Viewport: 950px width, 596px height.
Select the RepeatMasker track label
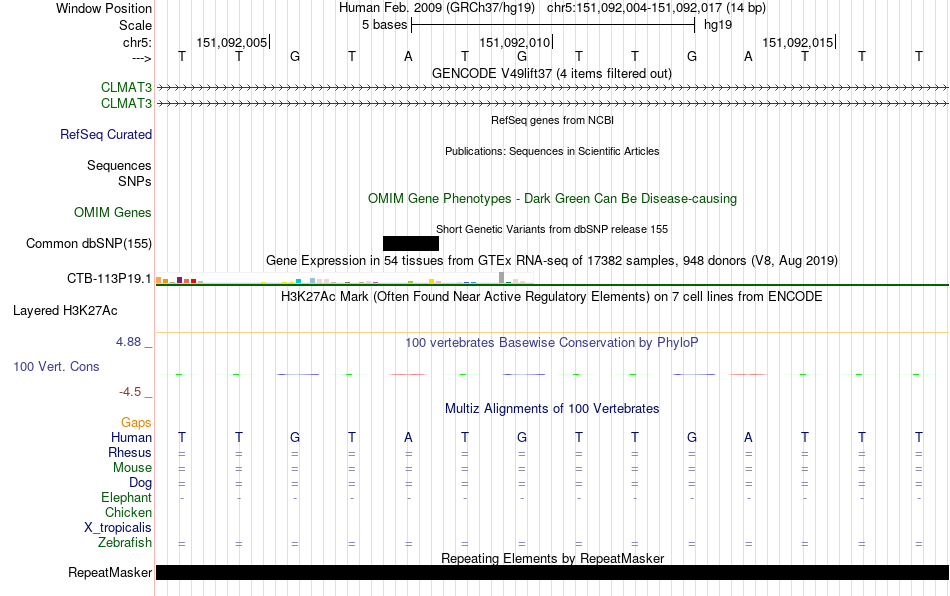click(110, 572)
